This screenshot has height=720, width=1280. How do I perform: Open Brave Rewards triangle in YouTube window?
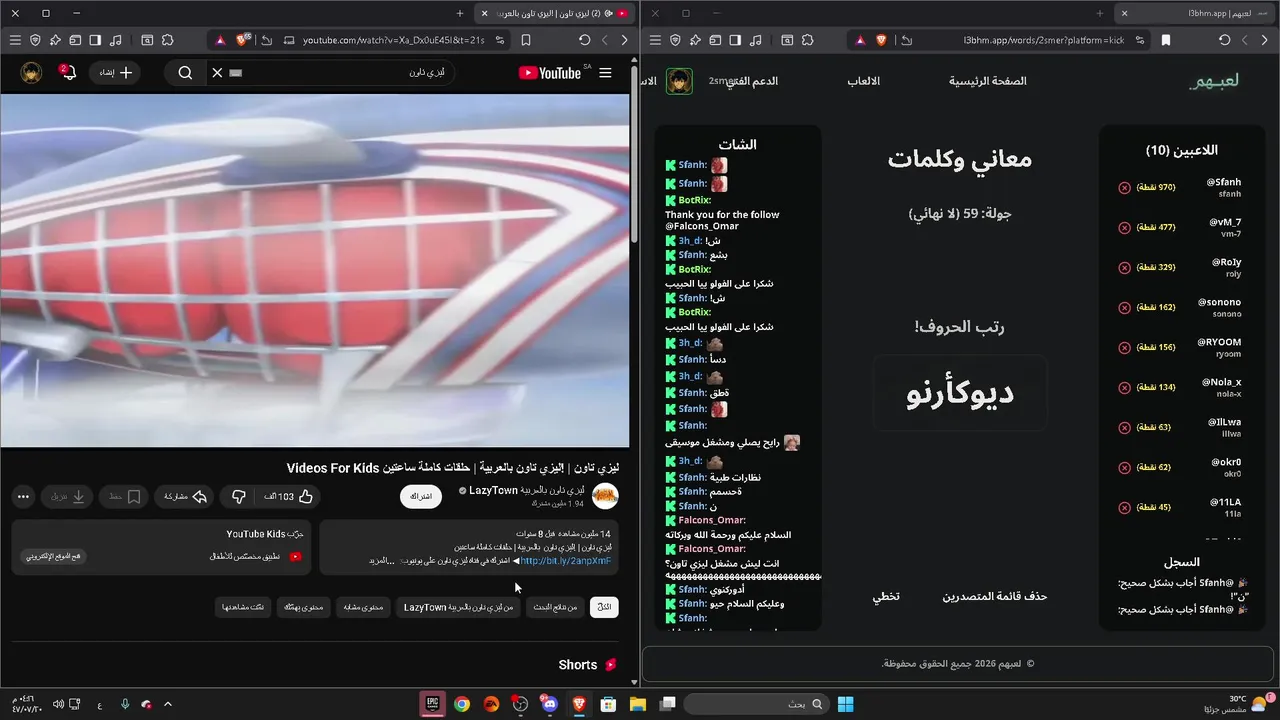219,40
